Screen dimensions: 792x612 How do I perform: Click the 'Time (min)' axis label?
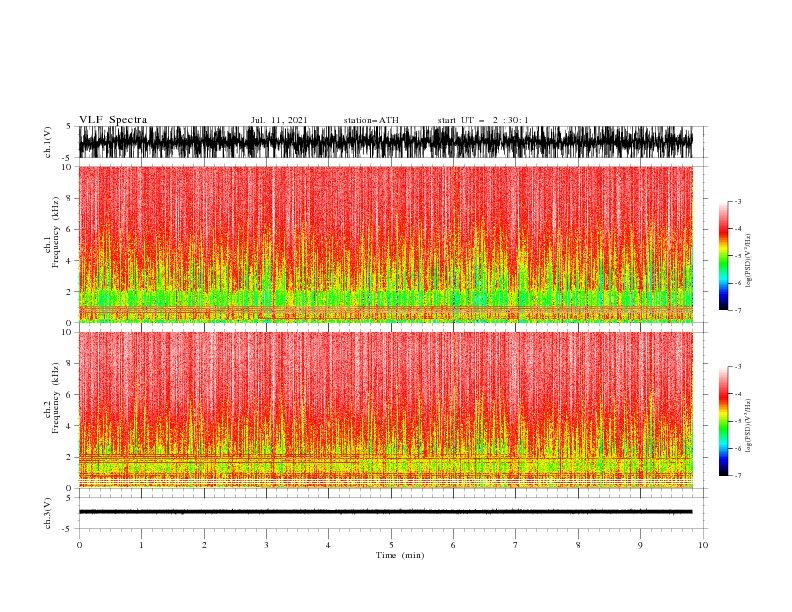point(400,555)
